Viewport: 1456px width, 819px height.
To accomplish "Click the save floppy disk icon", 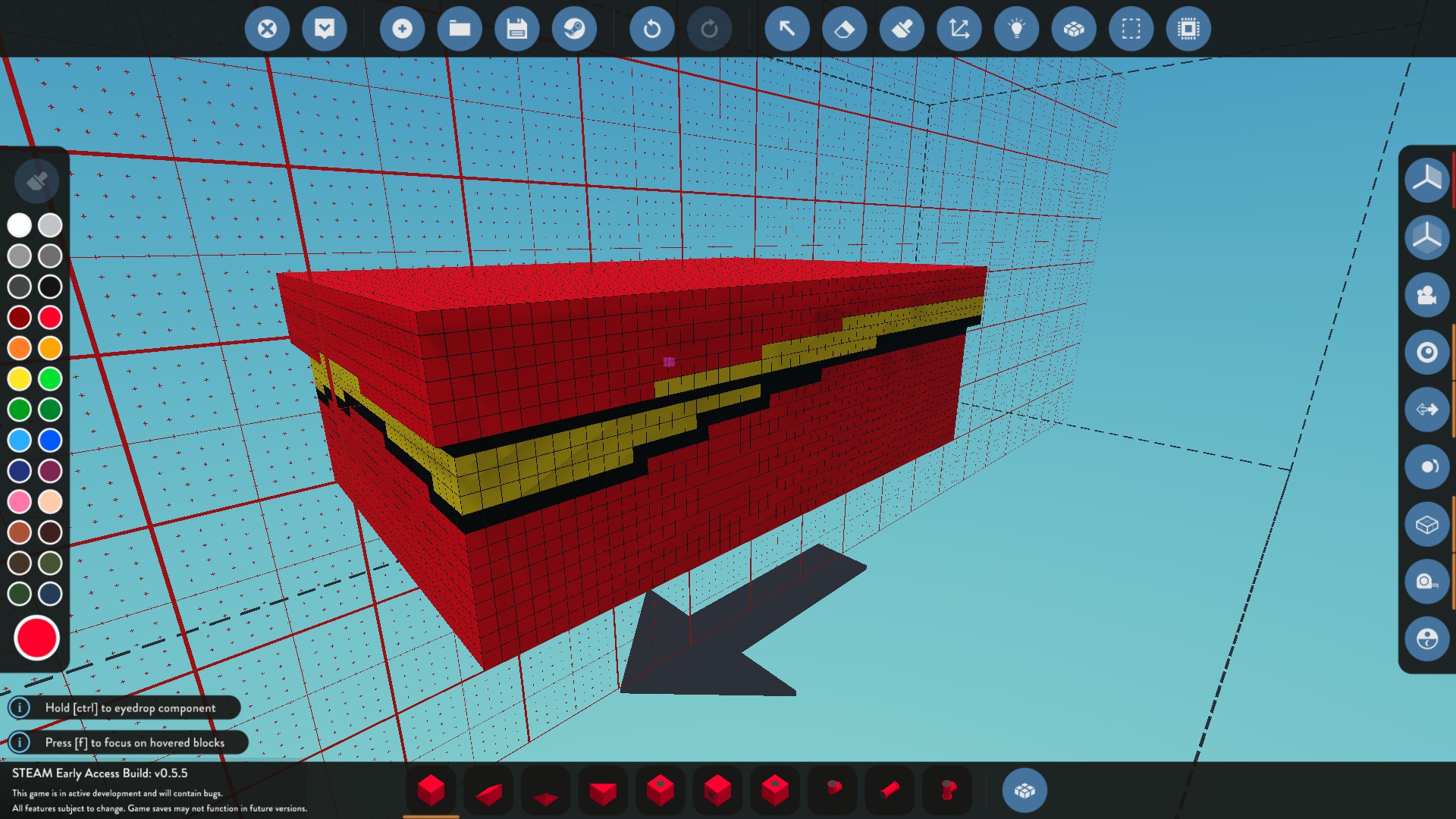I will 516,29.
